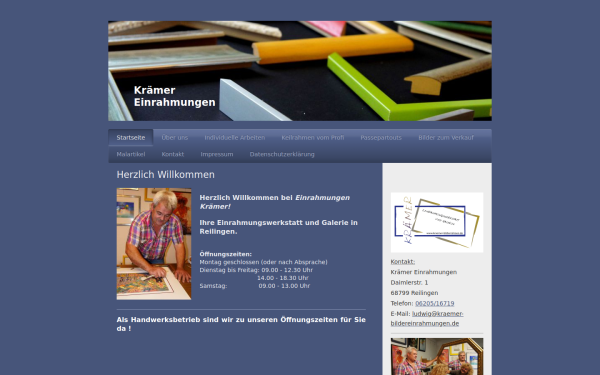Open the Malartikel menu item
The height and width of the screenshot is (375, 600).
tap(130, 154)
